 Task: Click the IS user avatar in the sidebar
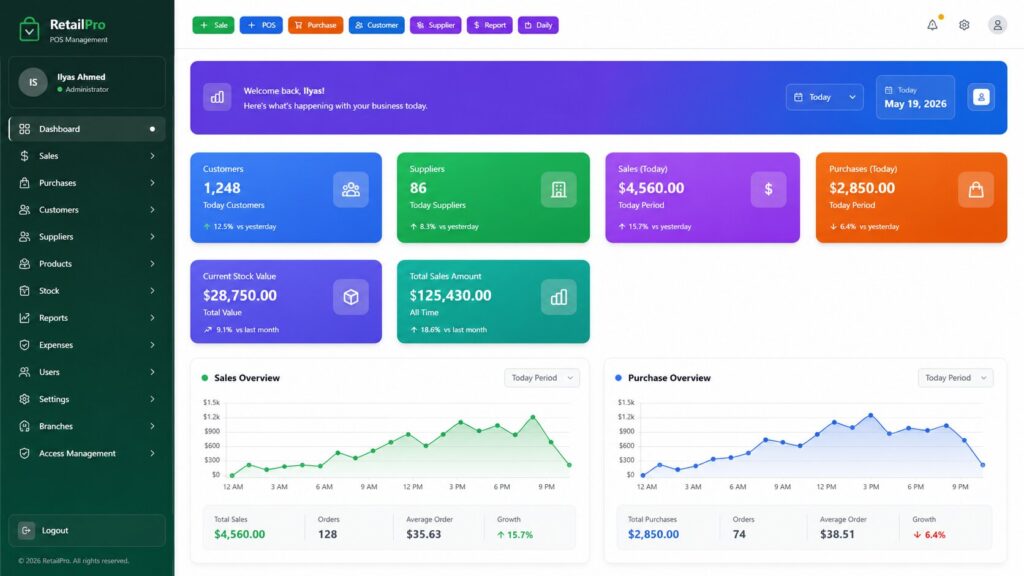[x=33, y=82]
